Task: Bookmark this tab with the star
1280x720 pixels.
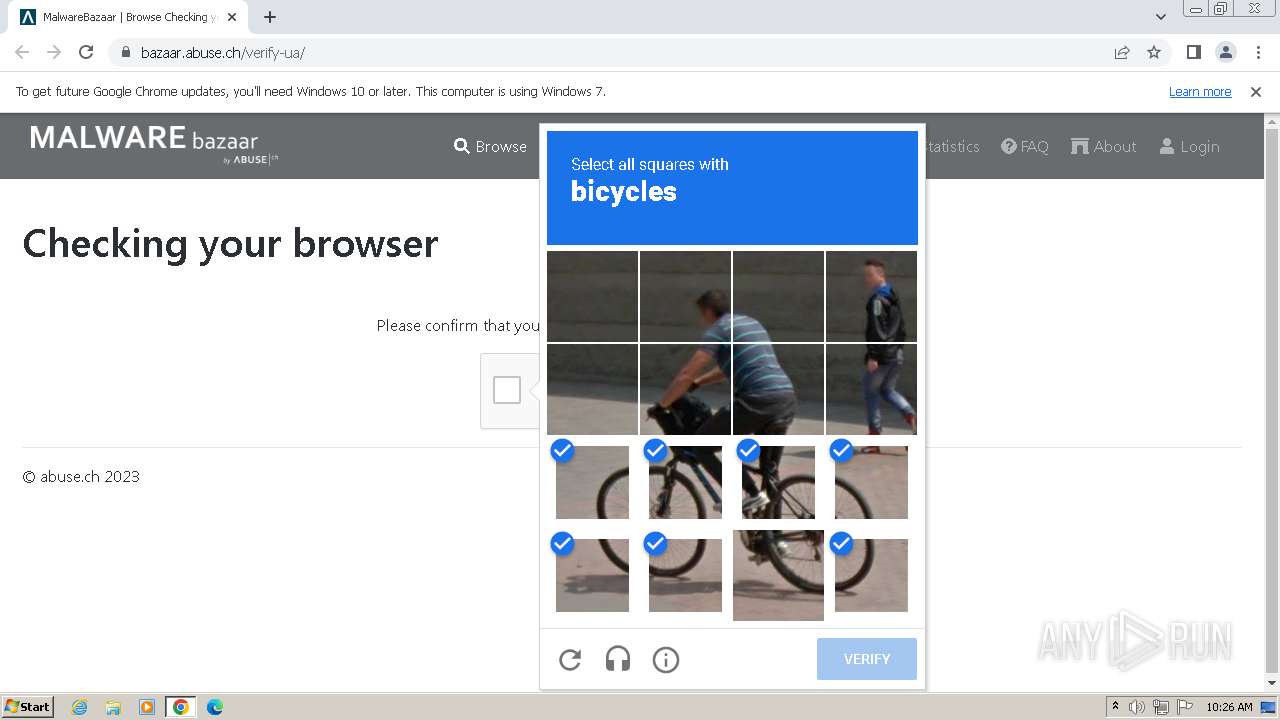Action: click(x=1154, y=52)
